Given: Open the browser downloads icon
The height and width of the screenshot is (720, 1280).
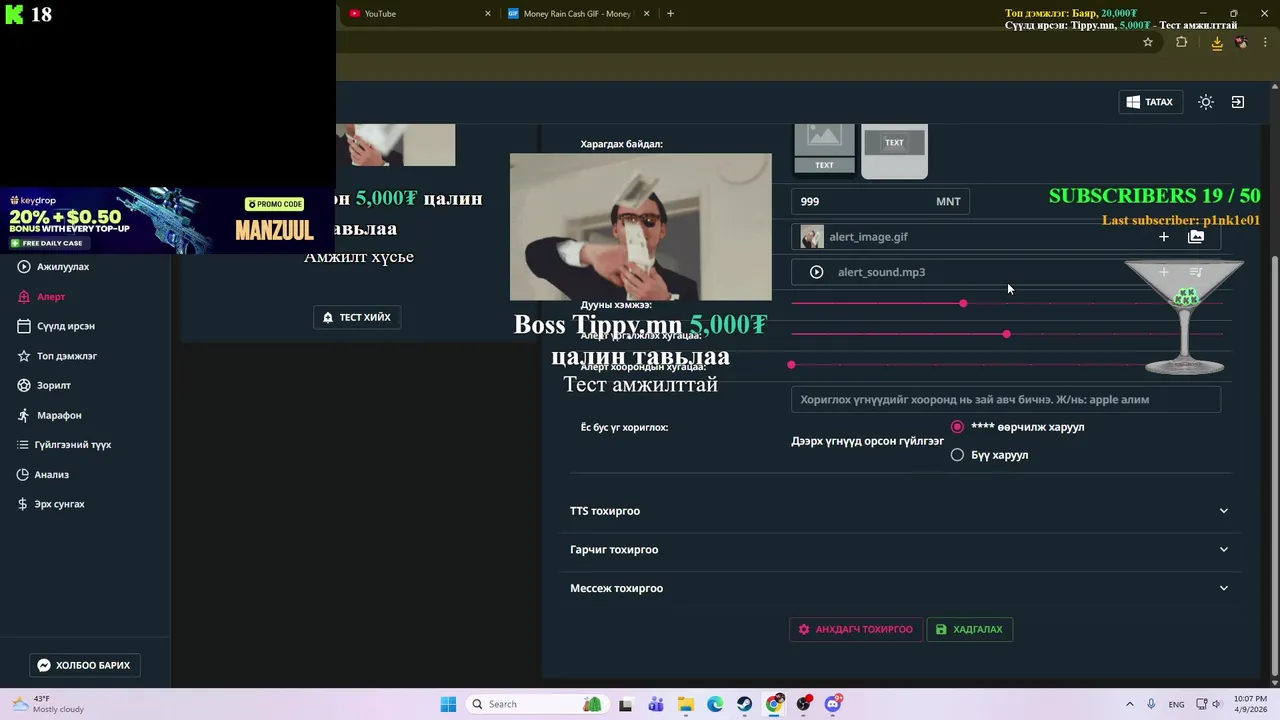Looking at the screenshot, I should (x=1217, y=42).
